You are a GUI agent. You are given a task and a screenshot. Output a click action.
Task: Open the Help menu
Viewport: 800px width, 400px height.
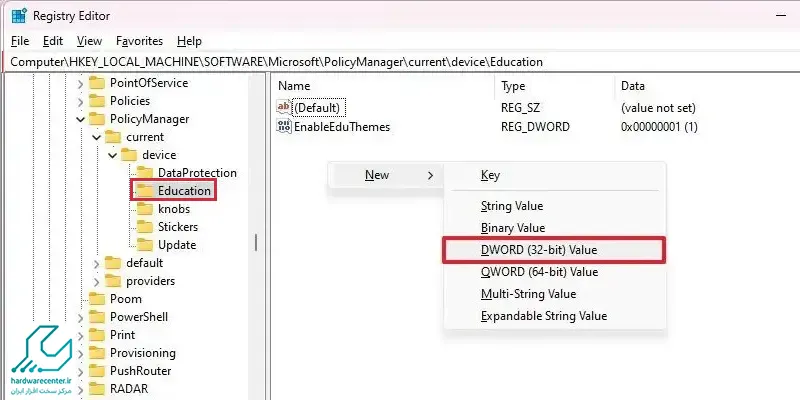[x=189, y=41]
